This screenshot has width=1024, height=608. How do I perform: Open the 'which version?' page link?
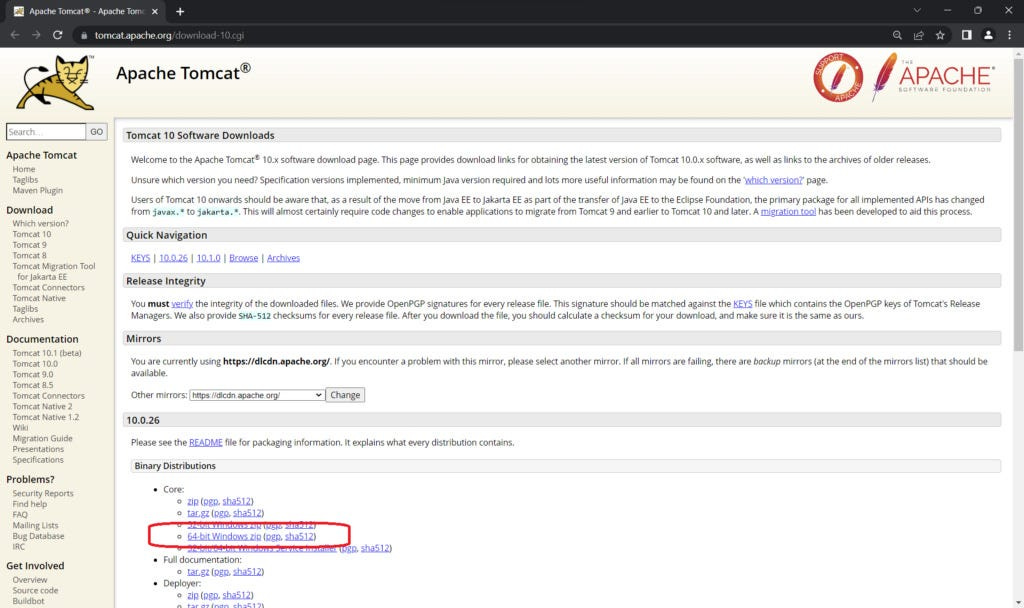point(773,180)
